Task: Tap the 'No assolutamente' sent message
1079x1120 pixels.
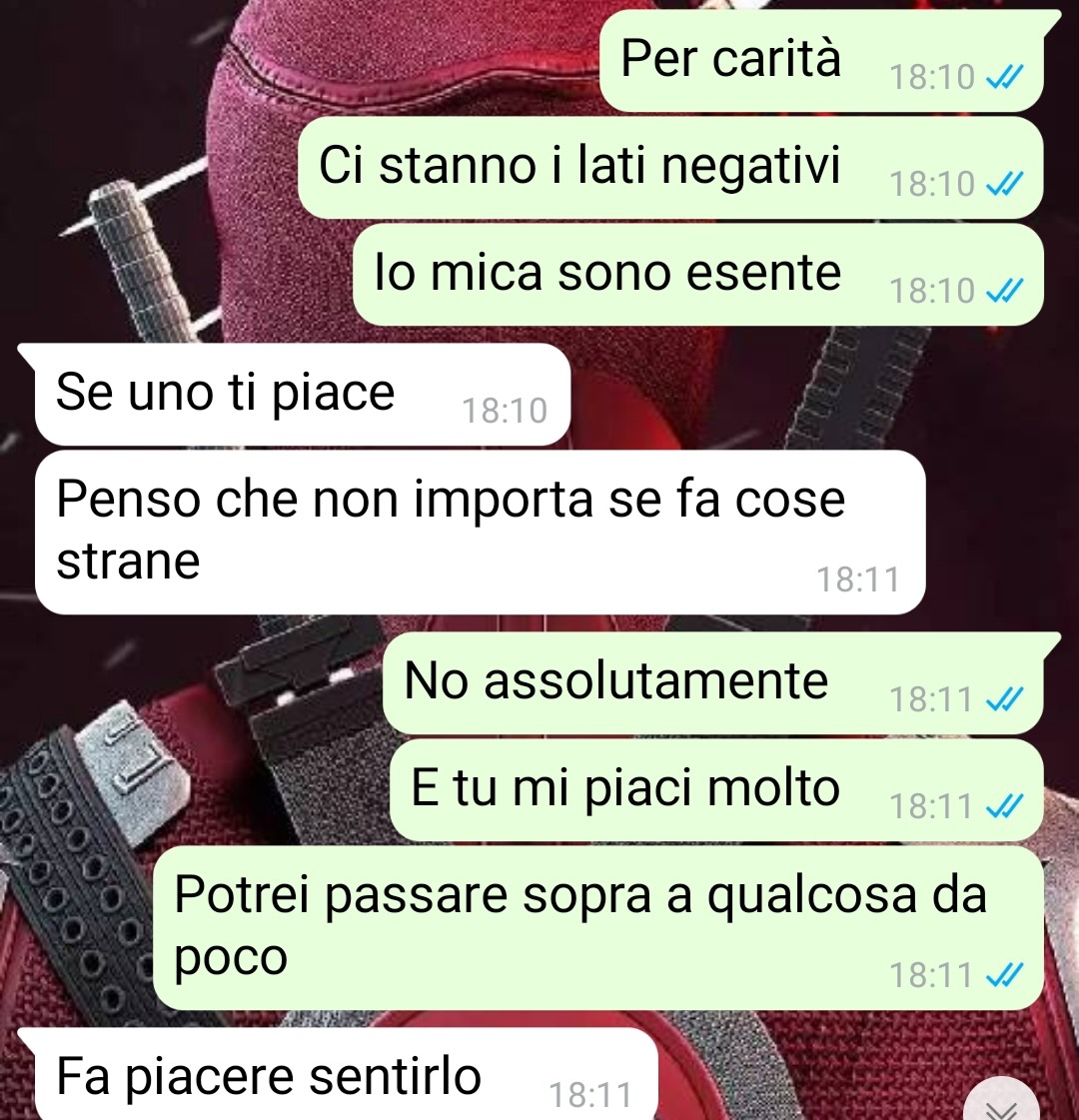Action: (714, 682)
